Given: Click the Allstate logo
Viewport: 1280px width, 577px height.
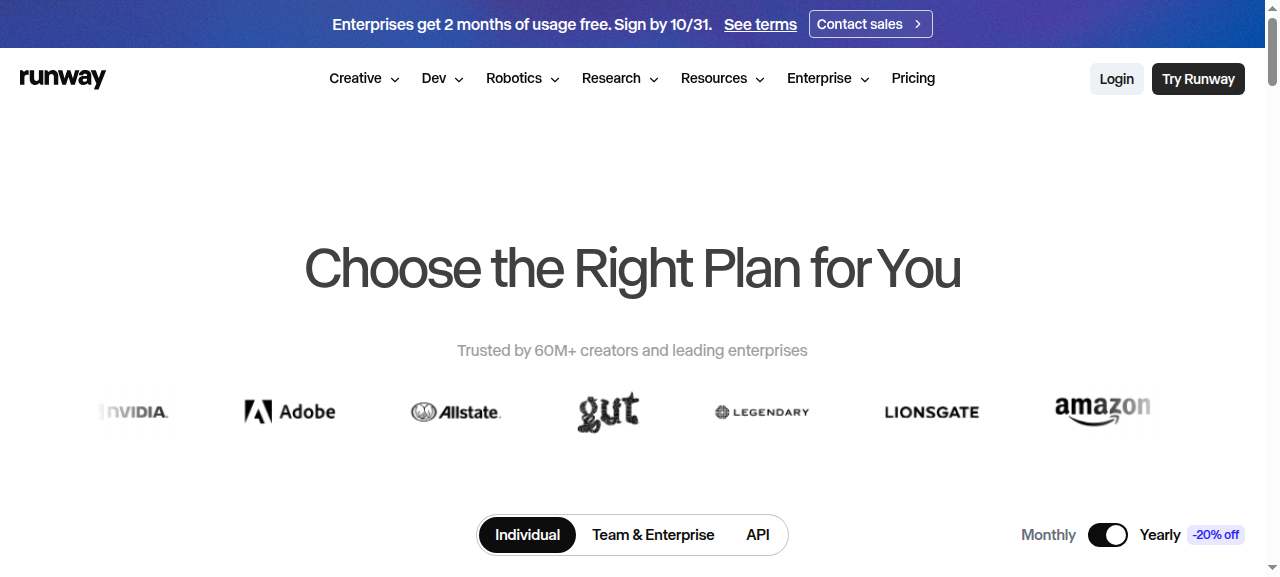Looking at the screenshot, I should point(456,412).
